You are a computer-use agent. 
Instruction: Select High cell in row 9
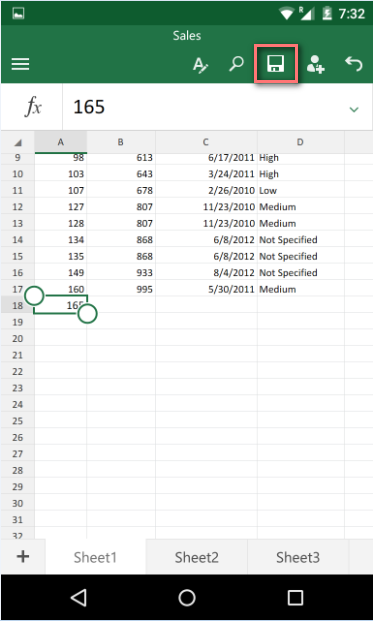click(300, 158)
